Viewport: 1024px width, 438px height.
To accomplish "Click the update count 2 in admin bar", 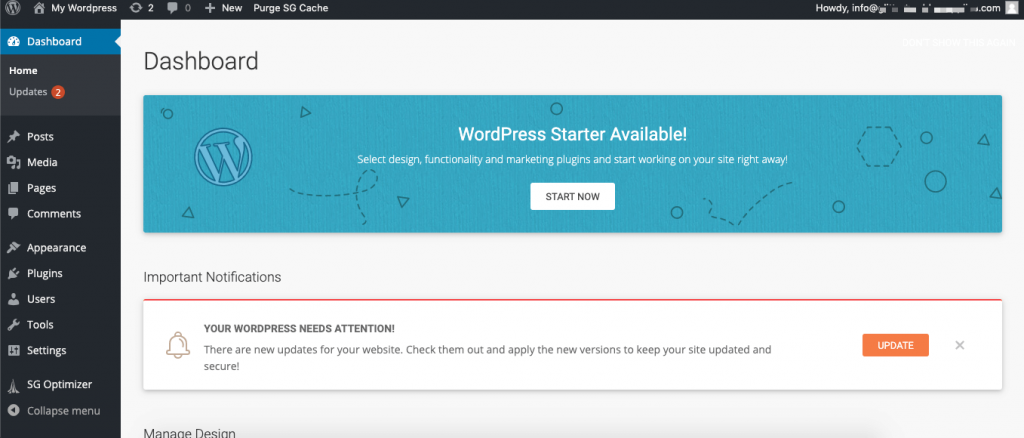I will pyautogui.click(x=151, y=8).
